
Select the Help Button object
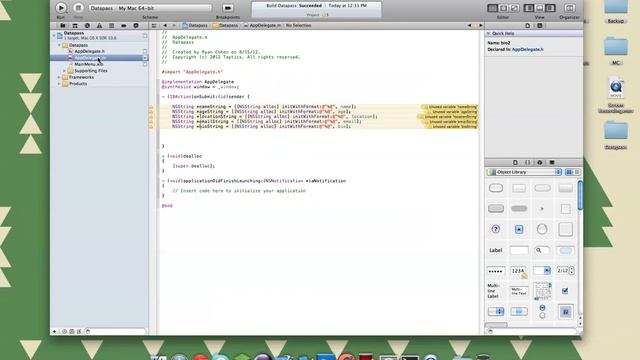click(x=496, y=229)
